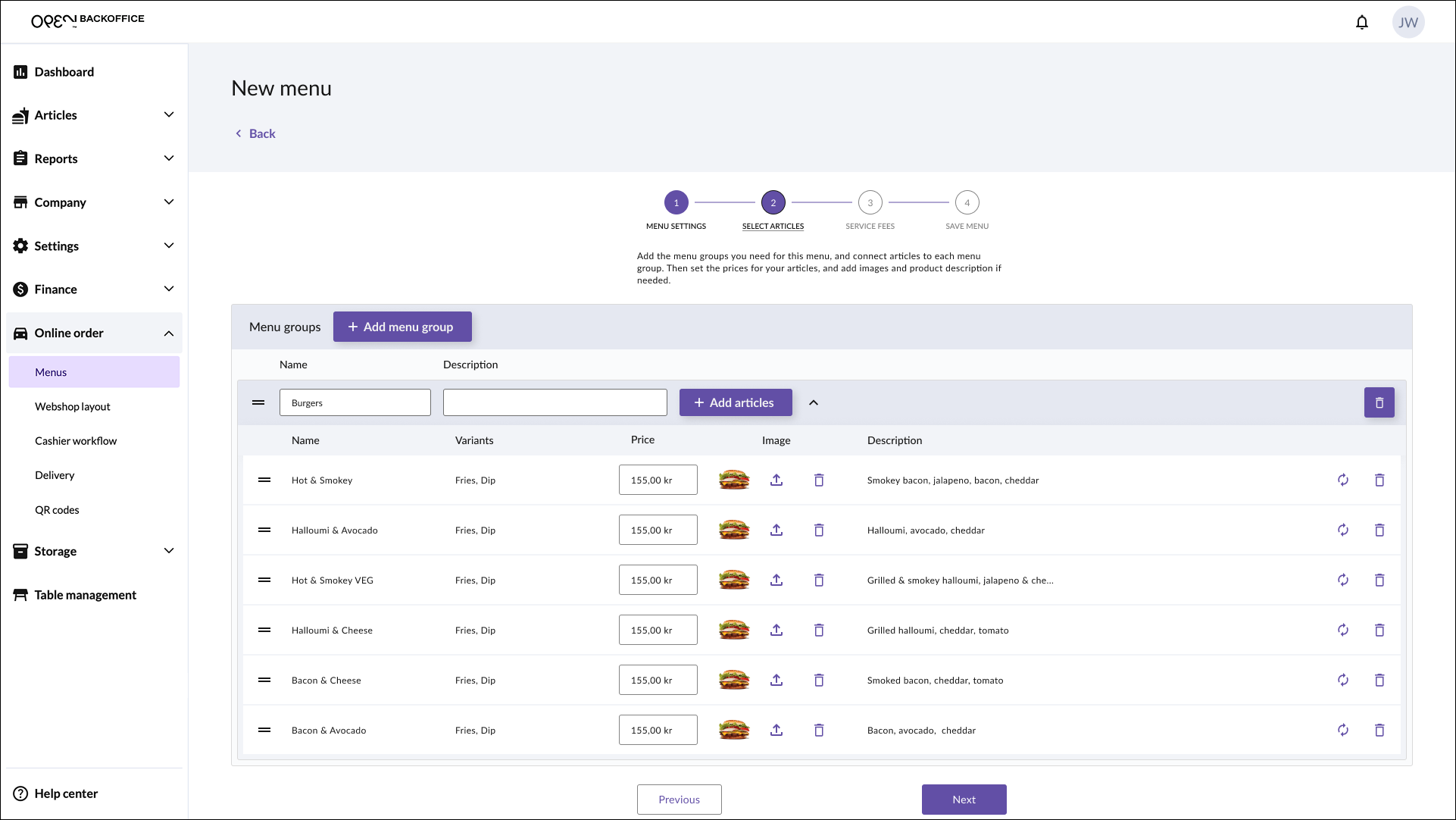Expand the Articles sidebar section
1456x820 pixels.
(x=169, y=114)
